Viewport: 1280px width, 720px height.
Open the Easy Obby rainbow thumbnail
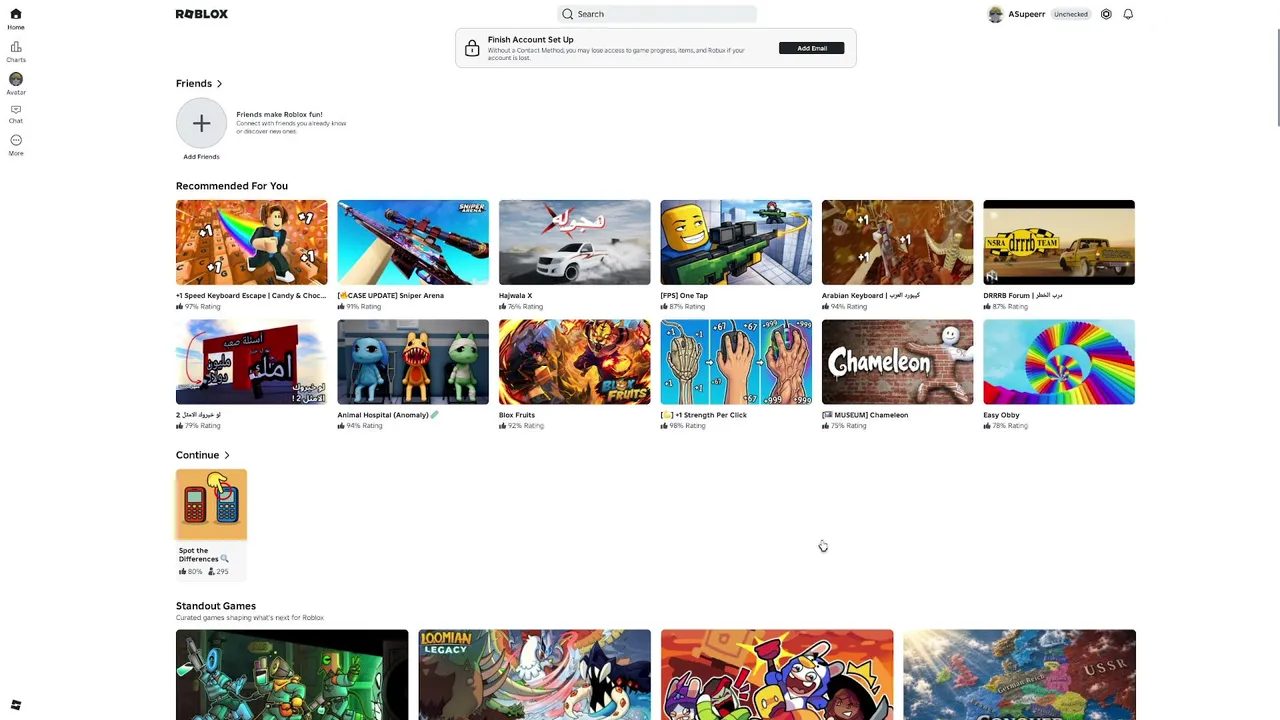(1059, 362)
